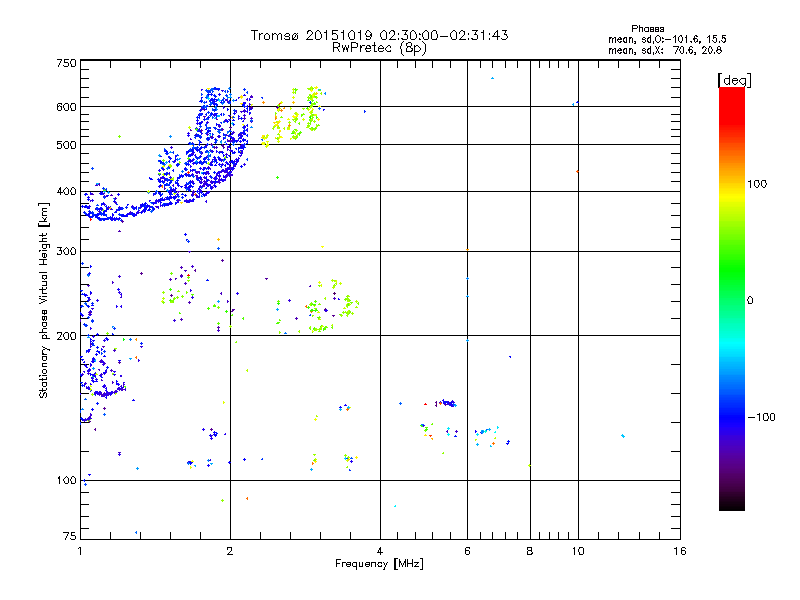Click the x-axis label '4'
The width and height of the screenshot is (800, 600).
click(380, 551)
